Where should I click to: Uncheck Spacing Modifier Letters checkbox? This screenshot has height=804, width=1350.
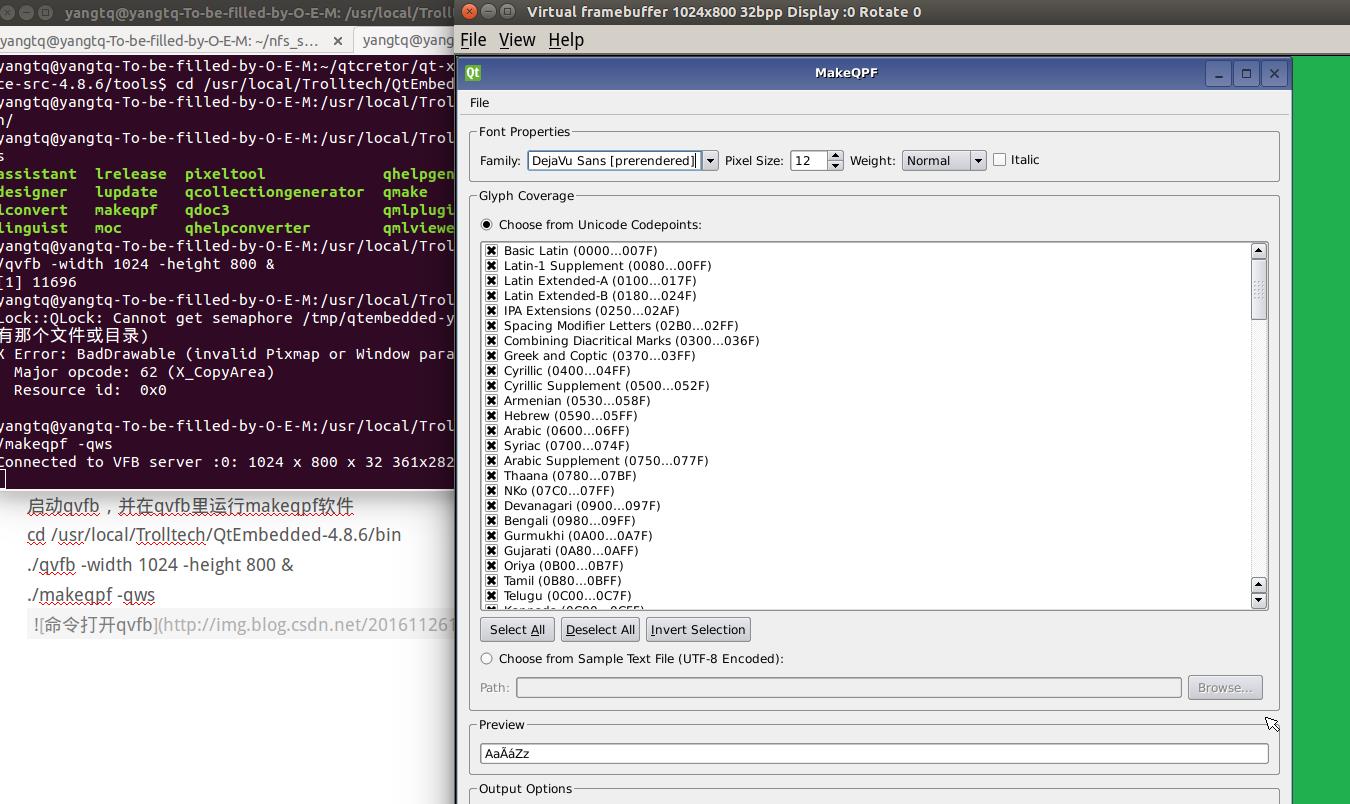tap(491, 326)
